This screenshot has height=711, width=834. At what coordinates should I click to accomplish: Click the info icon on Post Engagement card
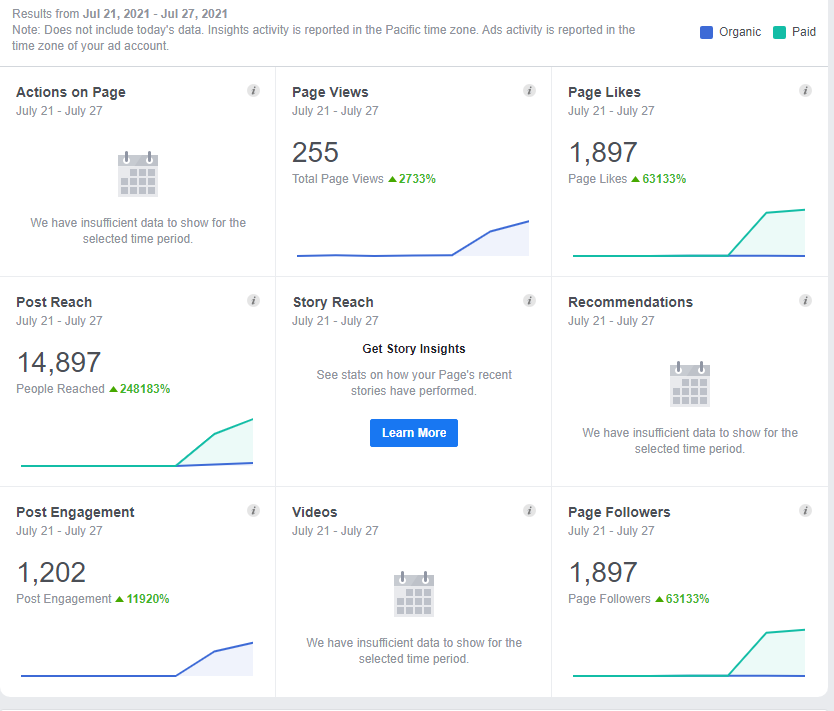[x=253, y=511]
